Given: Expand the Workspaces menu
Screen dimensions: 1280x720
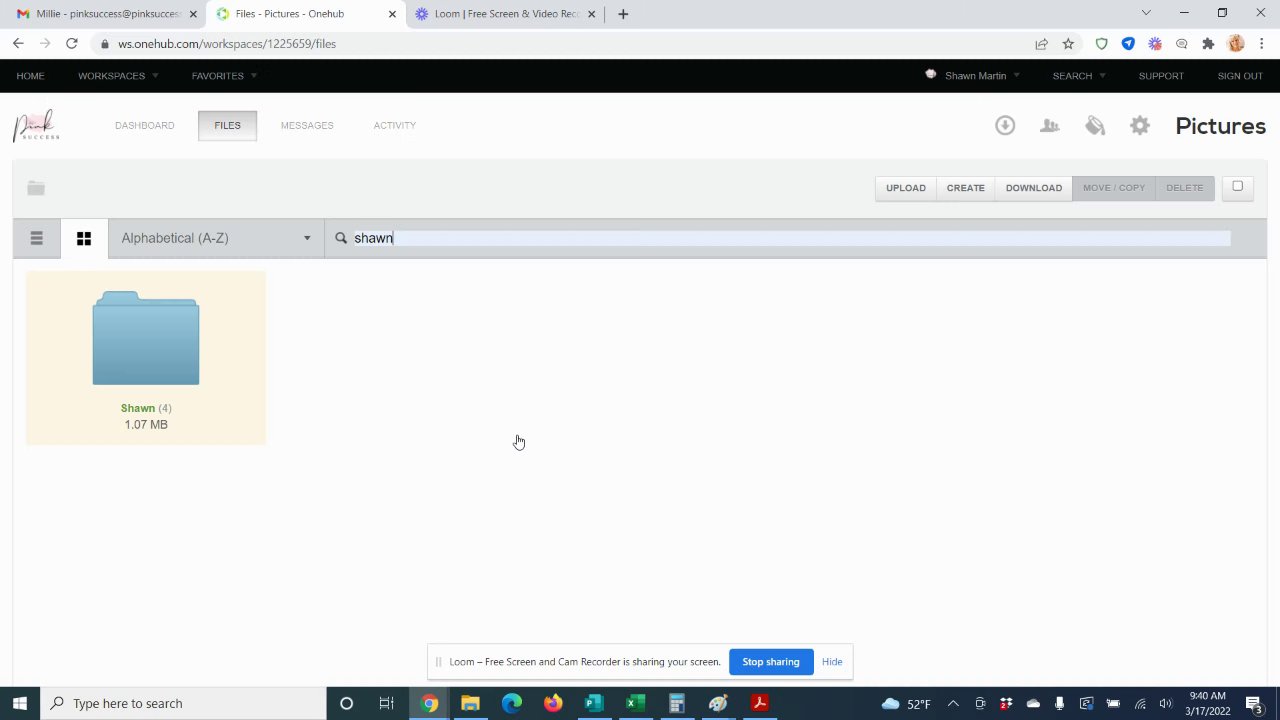Looking at the screenshot, I should pos(118,76).
